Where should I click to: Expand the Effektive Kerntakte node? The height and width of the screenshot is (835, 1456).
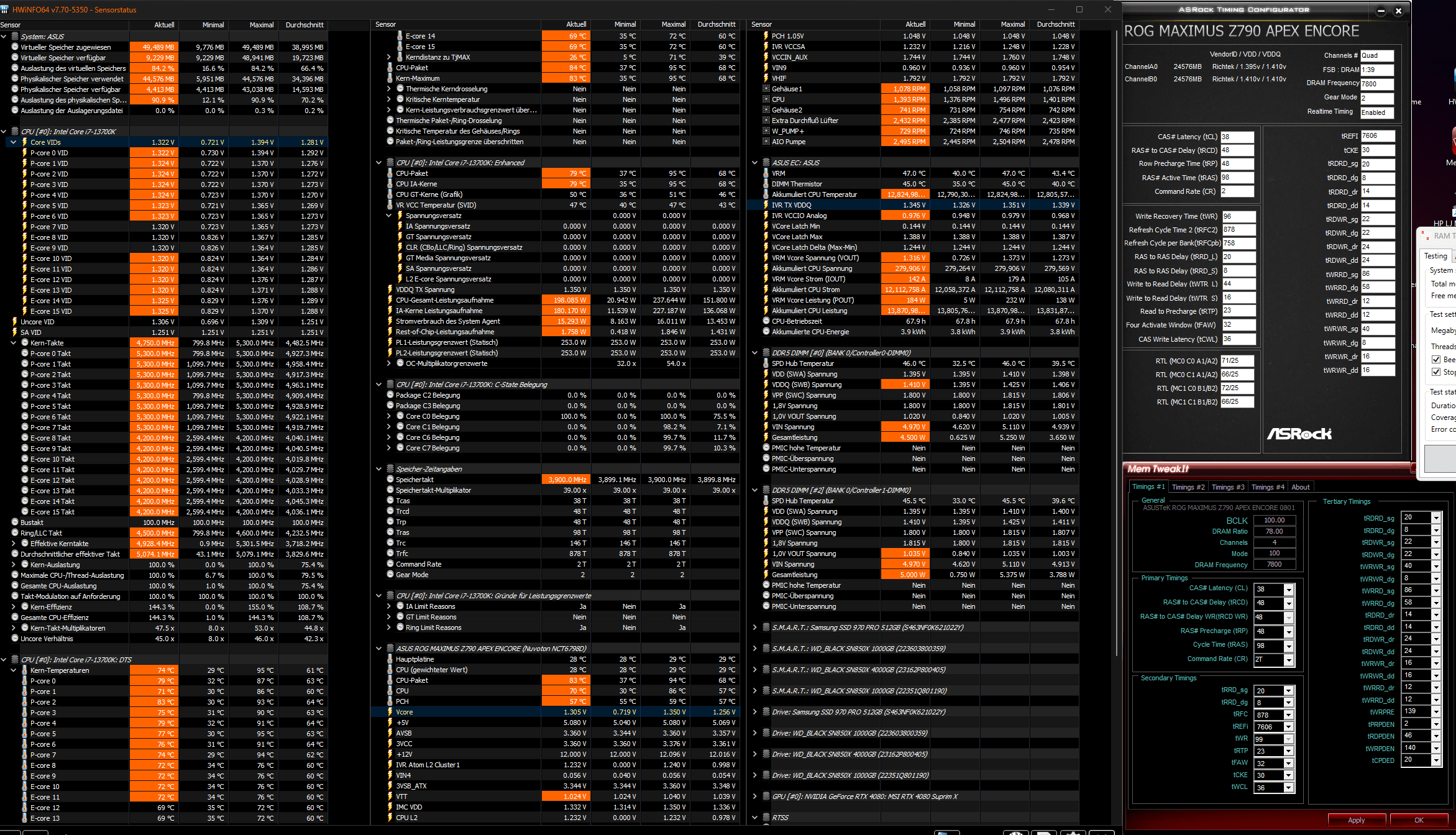pos(14,544)
